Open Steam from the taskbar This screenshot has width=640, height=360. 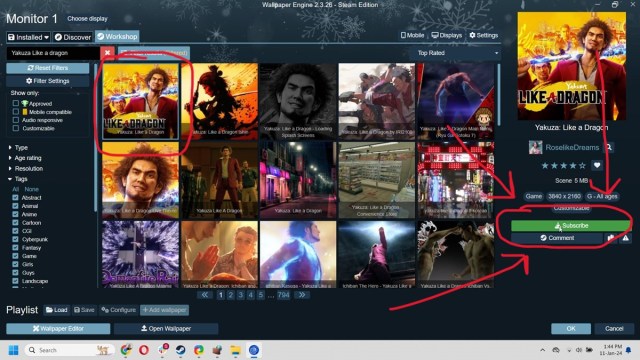(x=180, y=350)
